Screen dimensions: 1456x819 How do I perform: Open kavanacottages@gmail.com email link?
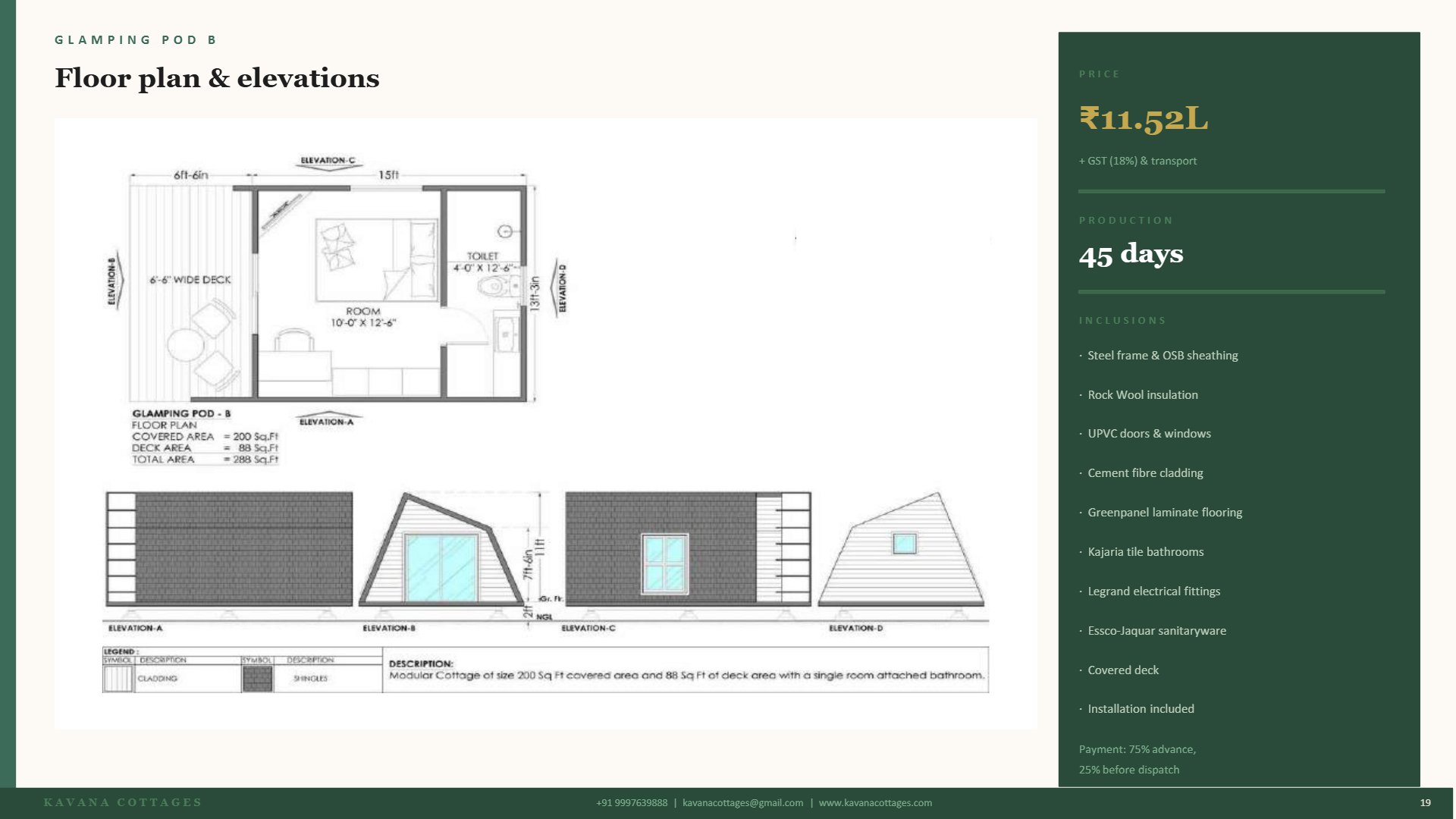(742, 803)
